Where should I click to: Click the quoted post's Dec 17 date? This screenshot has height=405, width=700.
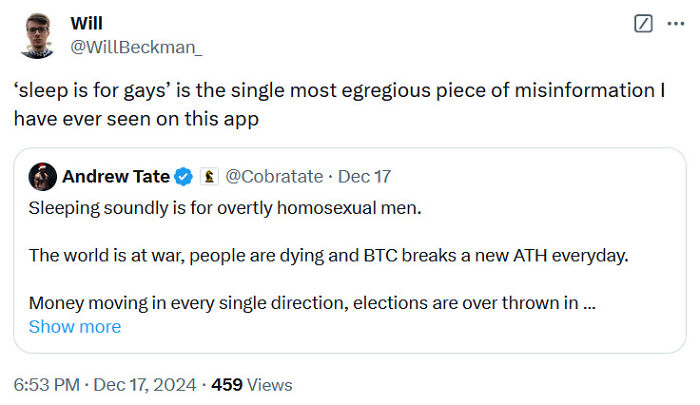pyautogui.click(x=364, y=177)
